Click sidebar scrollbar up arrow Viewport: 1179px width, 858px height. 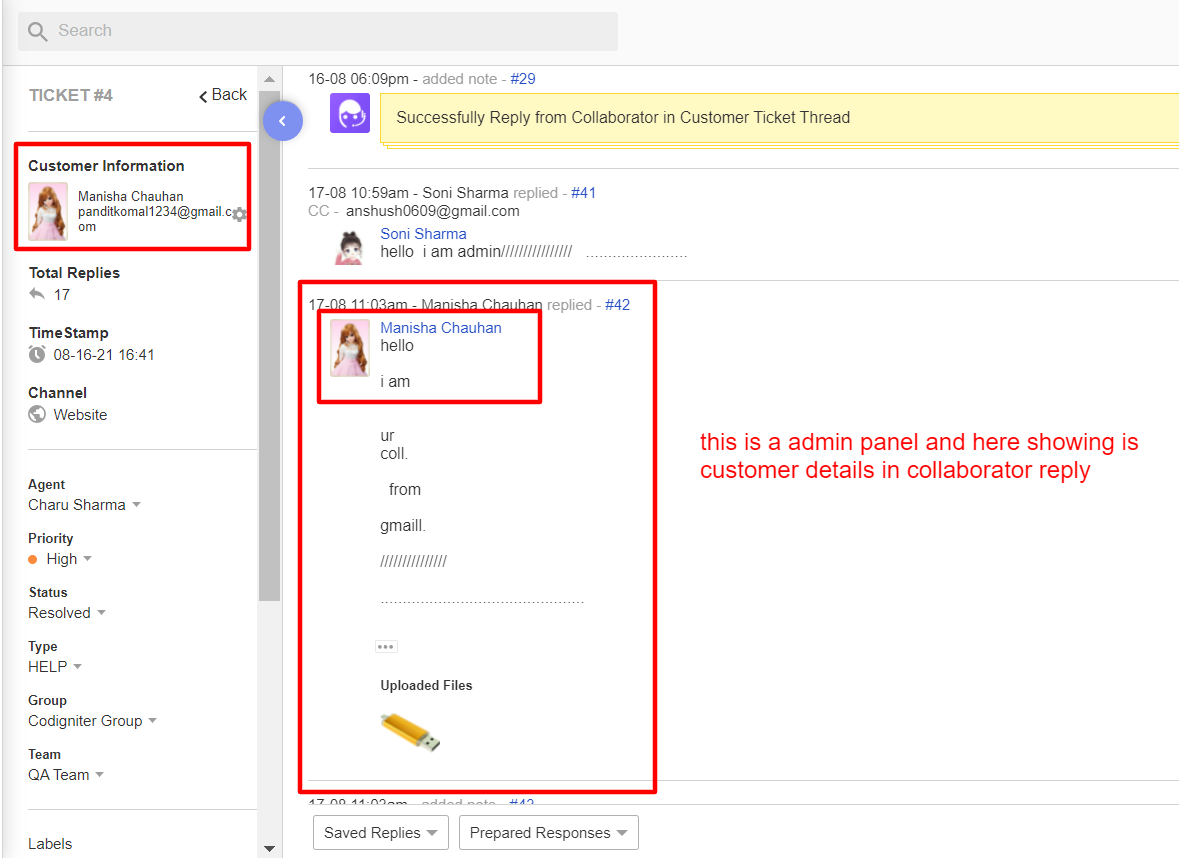[269, 79]
